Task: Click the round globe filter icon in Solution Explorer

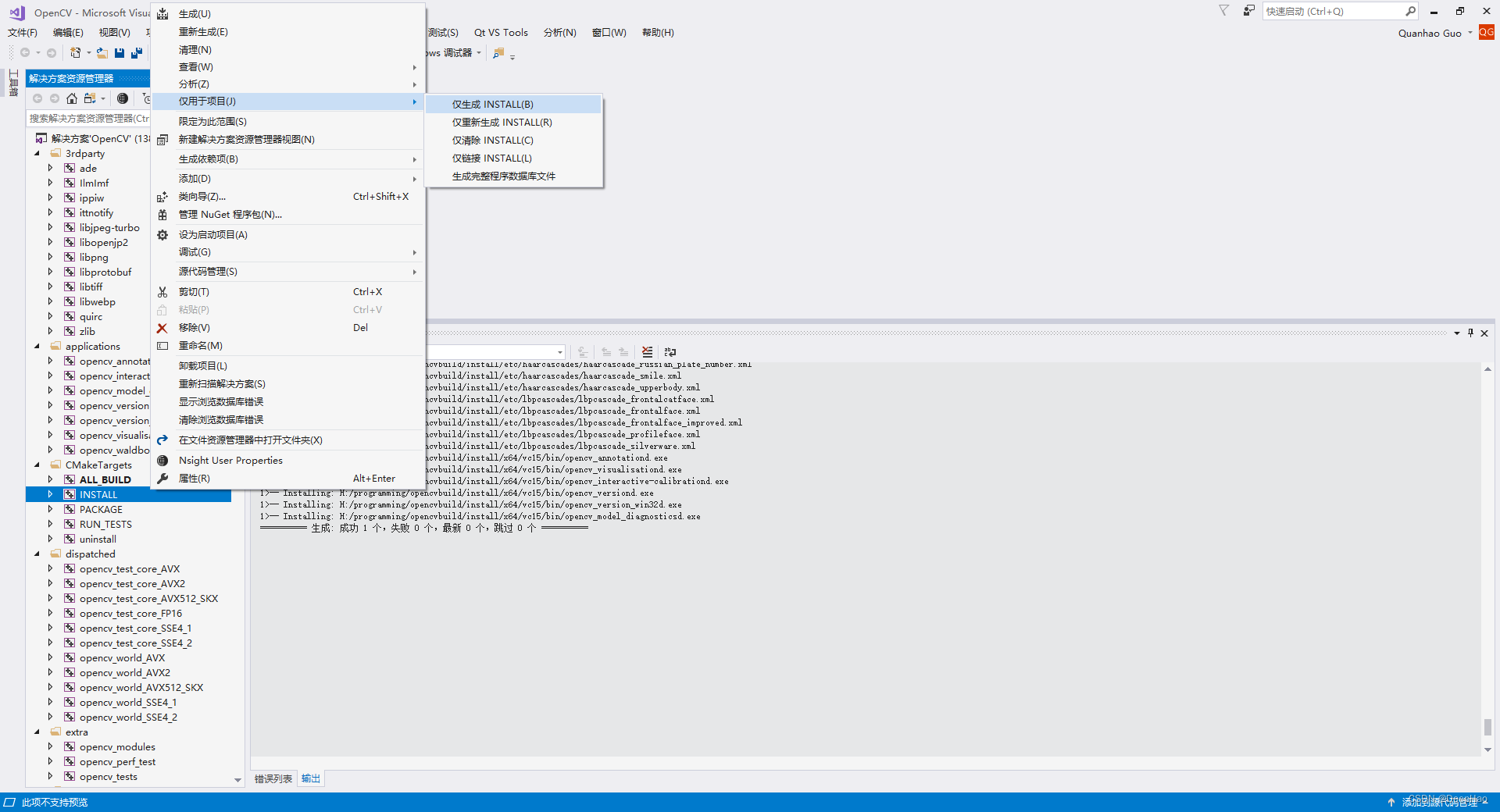Action: [x=123, y=98]
